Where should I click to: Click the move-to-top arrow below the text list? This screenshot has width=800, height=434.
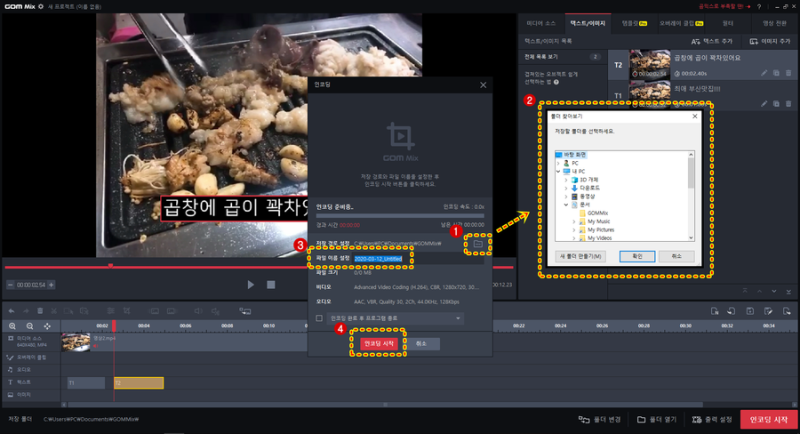[745, 291]
